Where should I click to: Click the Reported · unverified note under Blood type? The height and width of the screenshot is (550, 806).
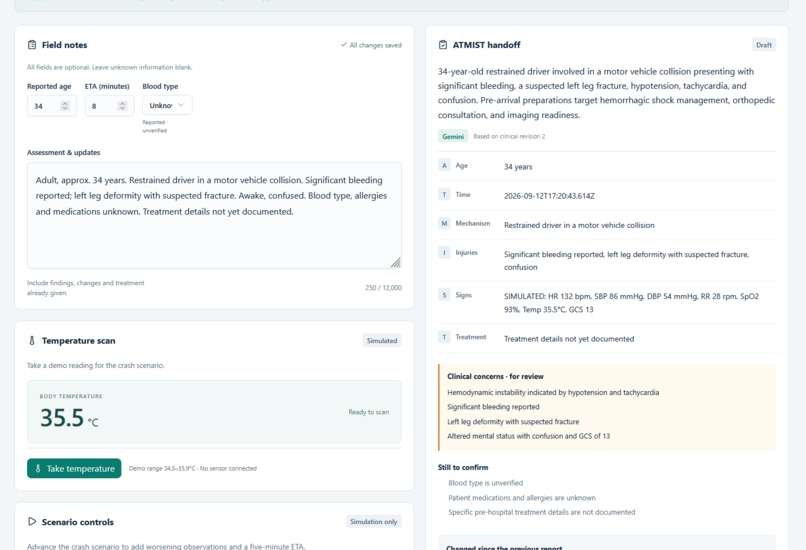(x=155, y=126)
